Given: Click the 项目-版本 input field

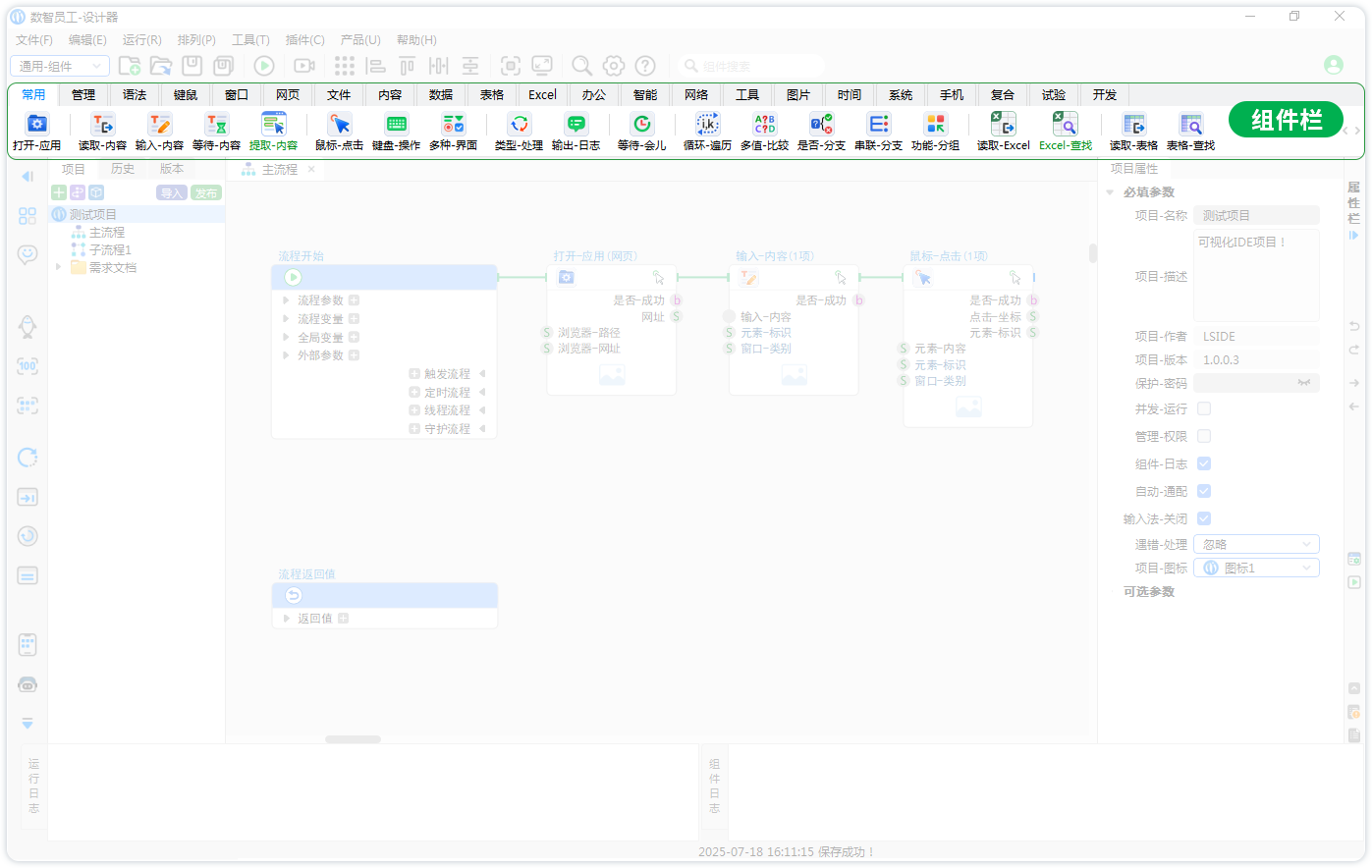Looking at the screenshot, I should click(1256, 360).
